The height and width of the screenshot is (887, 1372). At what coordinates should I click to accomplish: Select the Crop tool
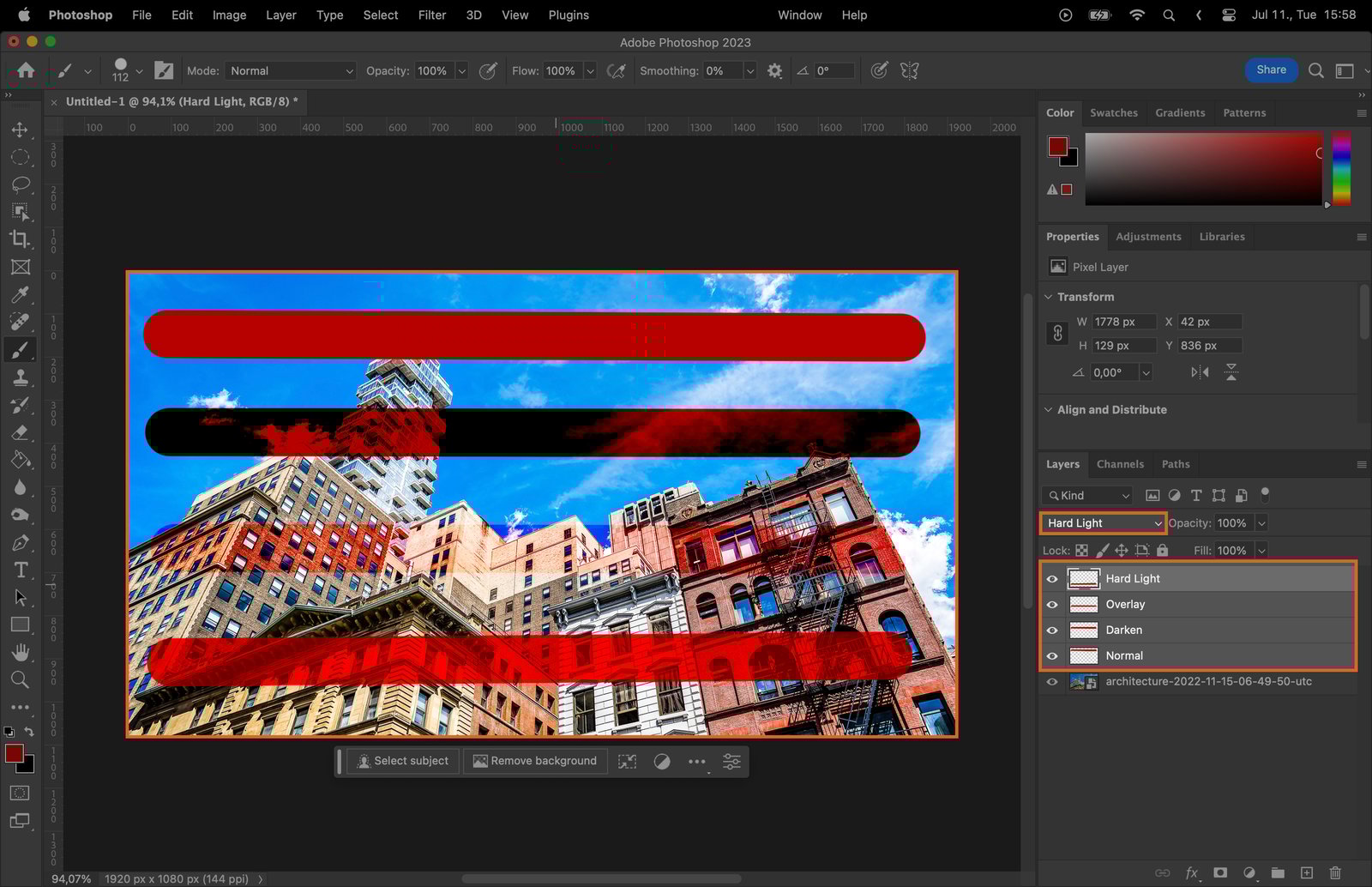[20, 239]
